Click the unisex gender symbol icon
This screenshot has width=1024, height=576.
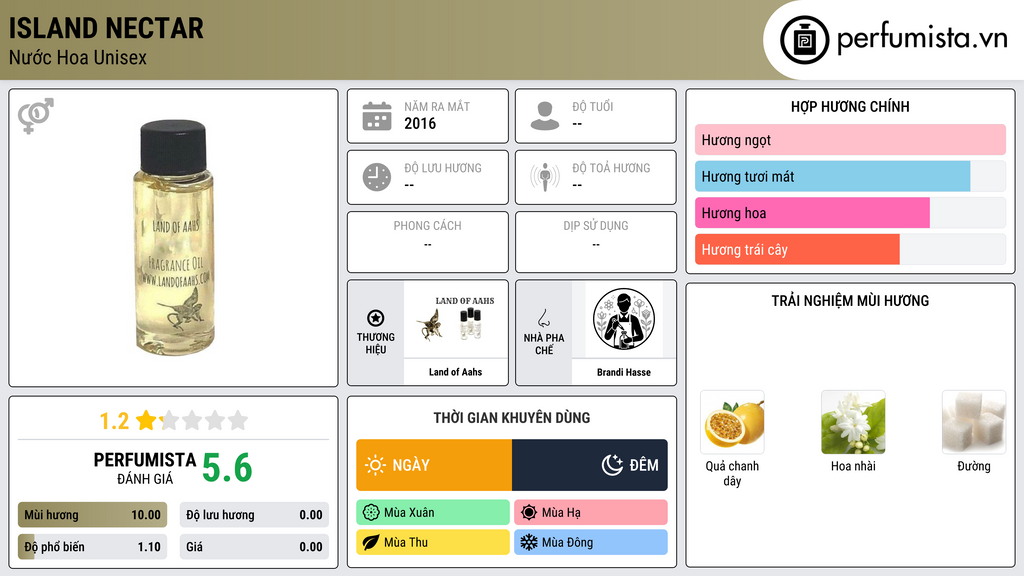point(35,116)
